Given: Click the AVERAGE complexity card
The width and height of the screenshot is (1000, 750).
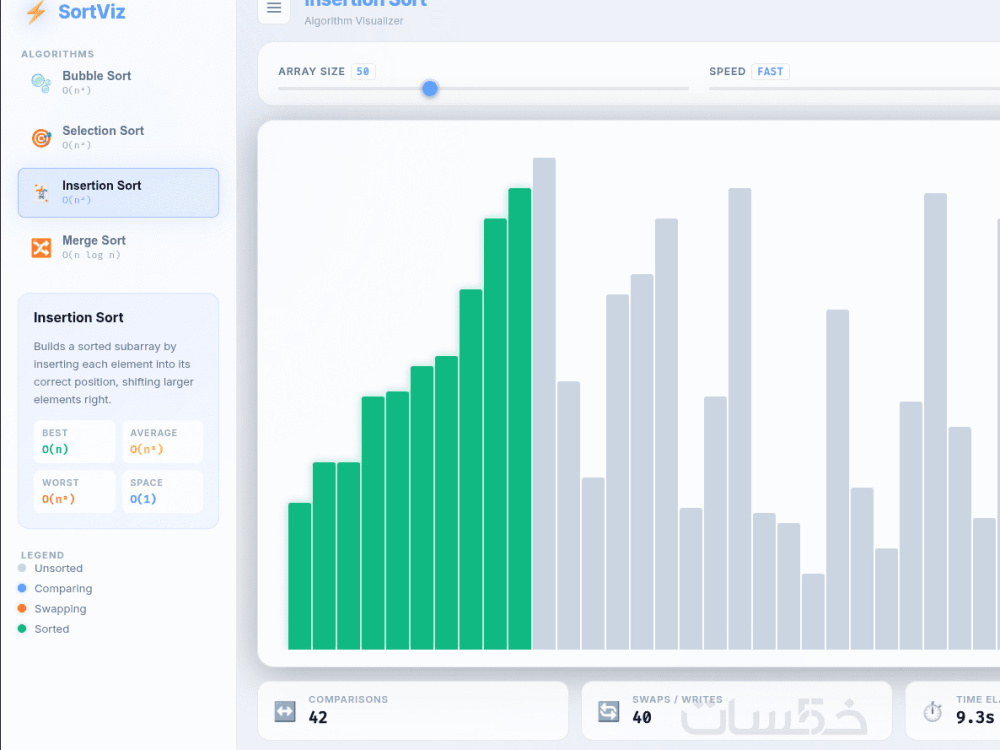Looking at the screenshot, I should point(163,441).
